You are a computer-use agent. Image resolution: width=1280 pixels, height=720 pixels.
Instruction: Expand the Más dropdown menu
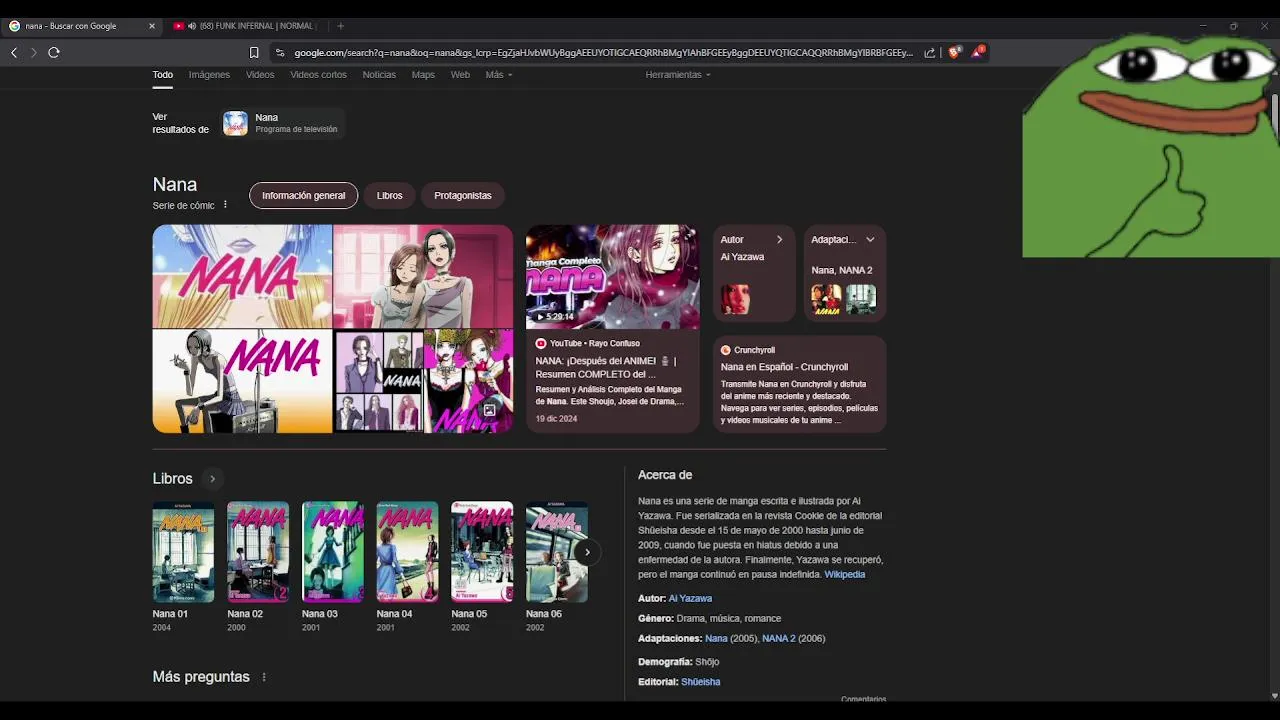(499, 75)
